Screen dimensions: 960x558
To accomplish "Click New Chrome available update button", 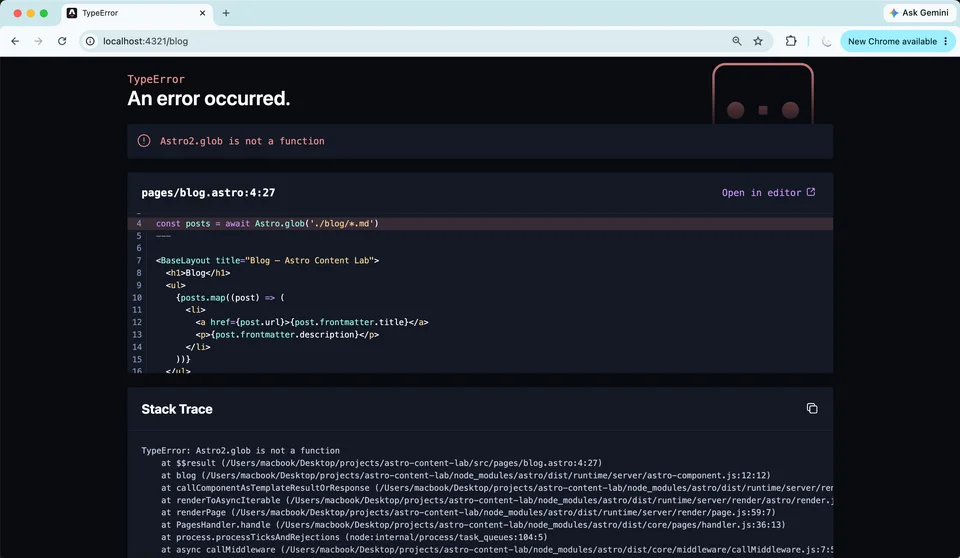I will click(x=892, y=41).
